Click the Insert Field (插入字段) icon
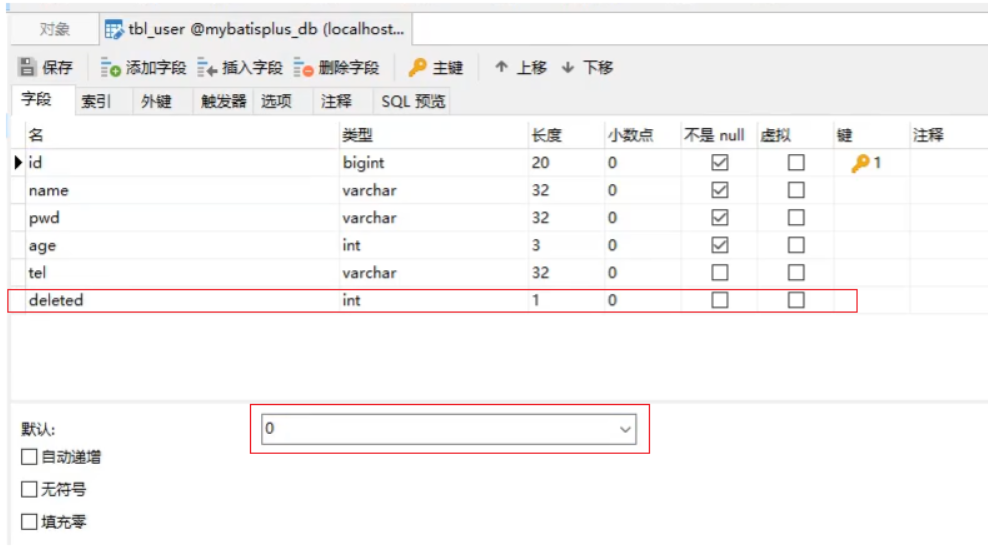The height and width of the screenshot is (554, 988). tap(207, 68)
